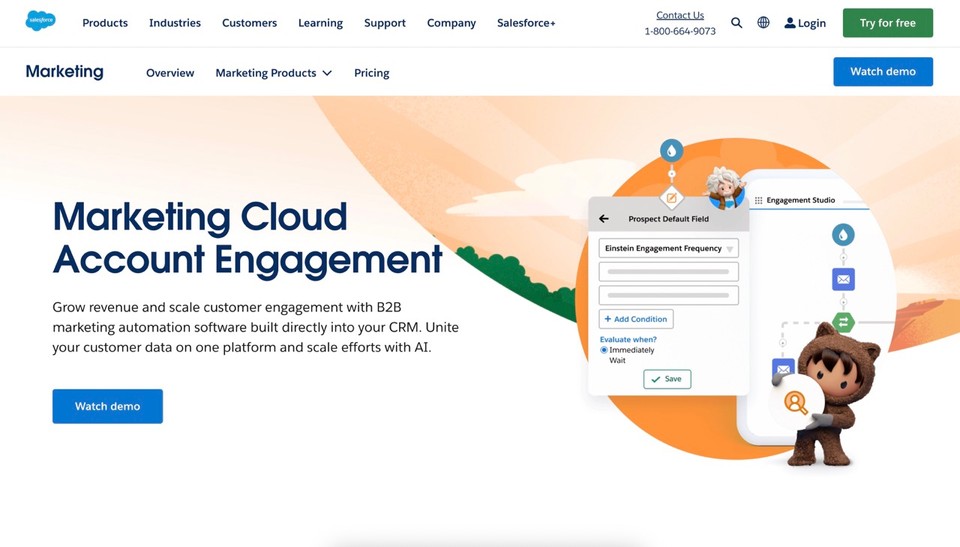Click the Evaluate when? label
960x547 pixels.
(x=628, y=339)
